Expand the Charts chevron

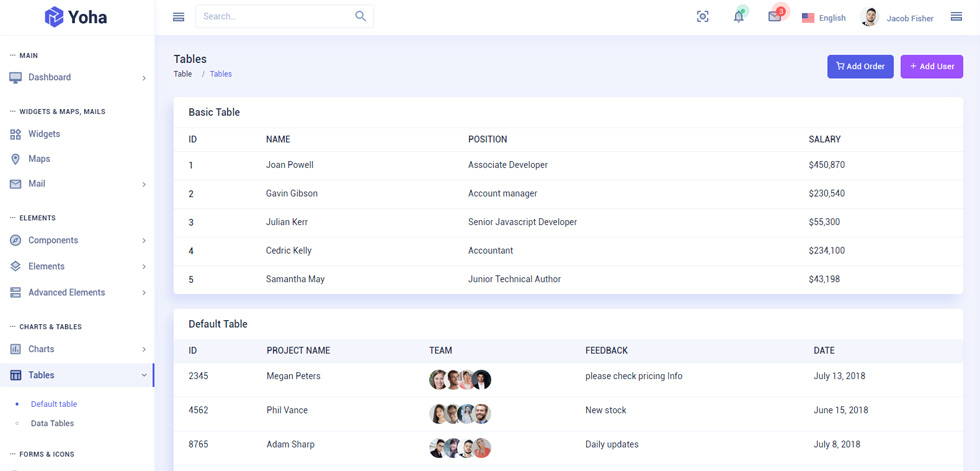144,349
